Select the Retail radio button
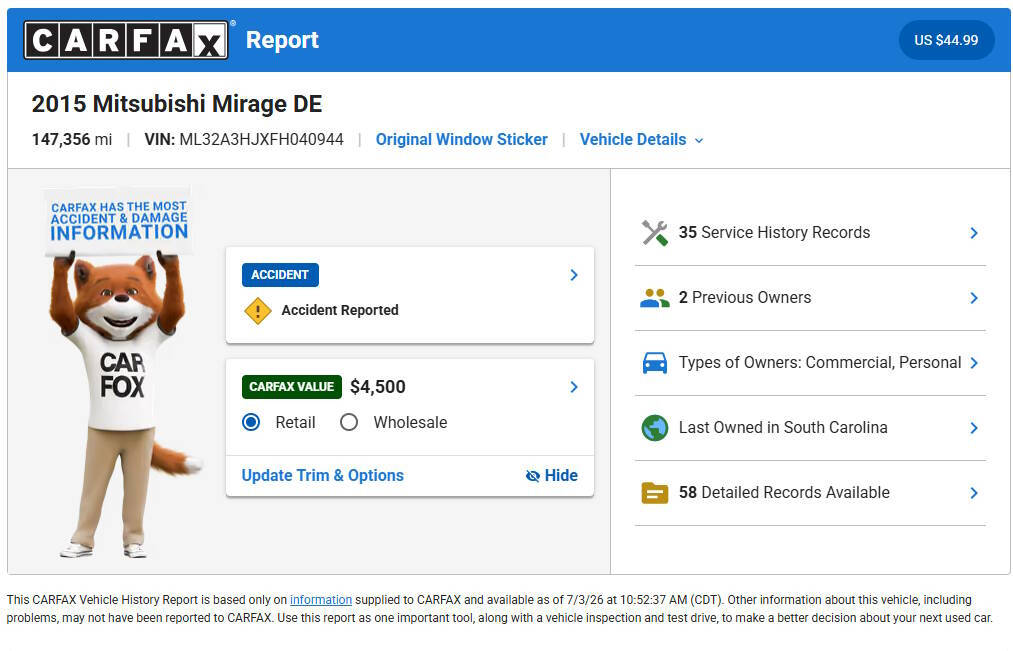1013x651 pixels. tap(251, 422)
